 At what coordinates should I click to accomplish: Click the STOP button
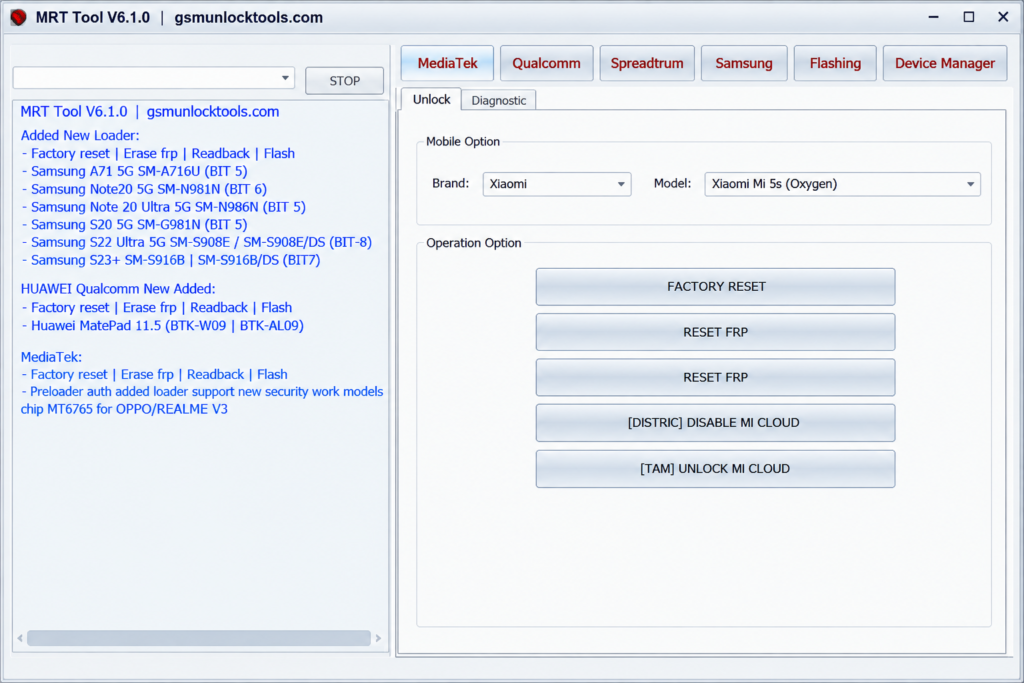click(344, 81)
